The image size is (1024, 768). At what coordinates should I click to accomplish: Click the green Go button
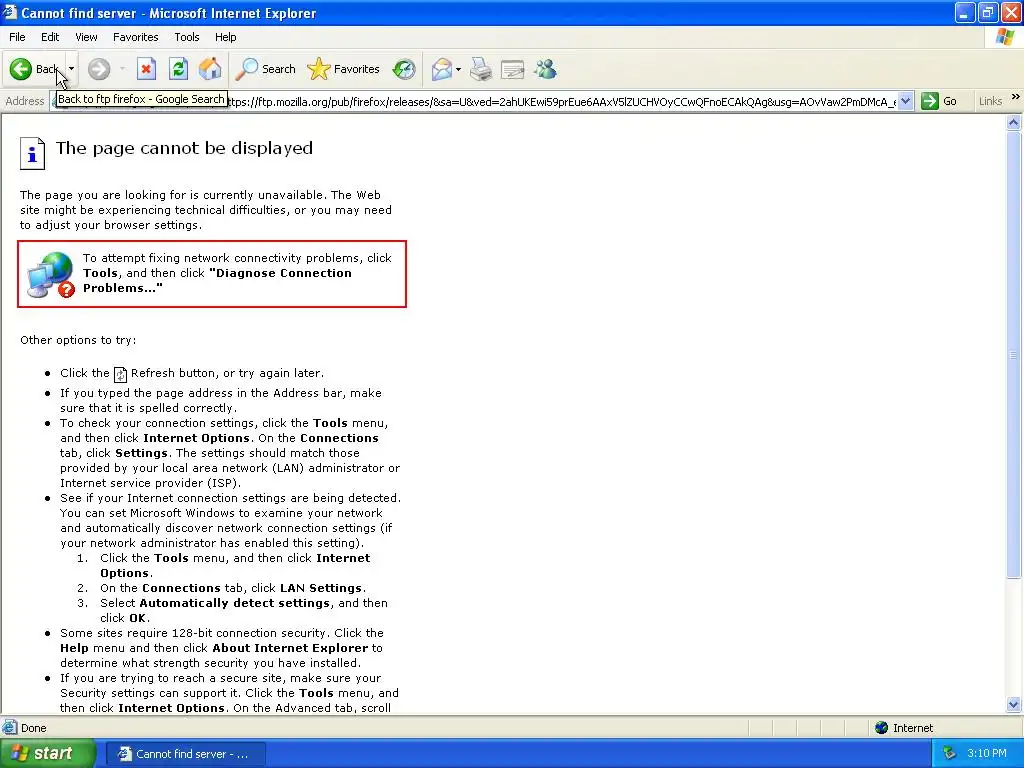click(939, 101)
